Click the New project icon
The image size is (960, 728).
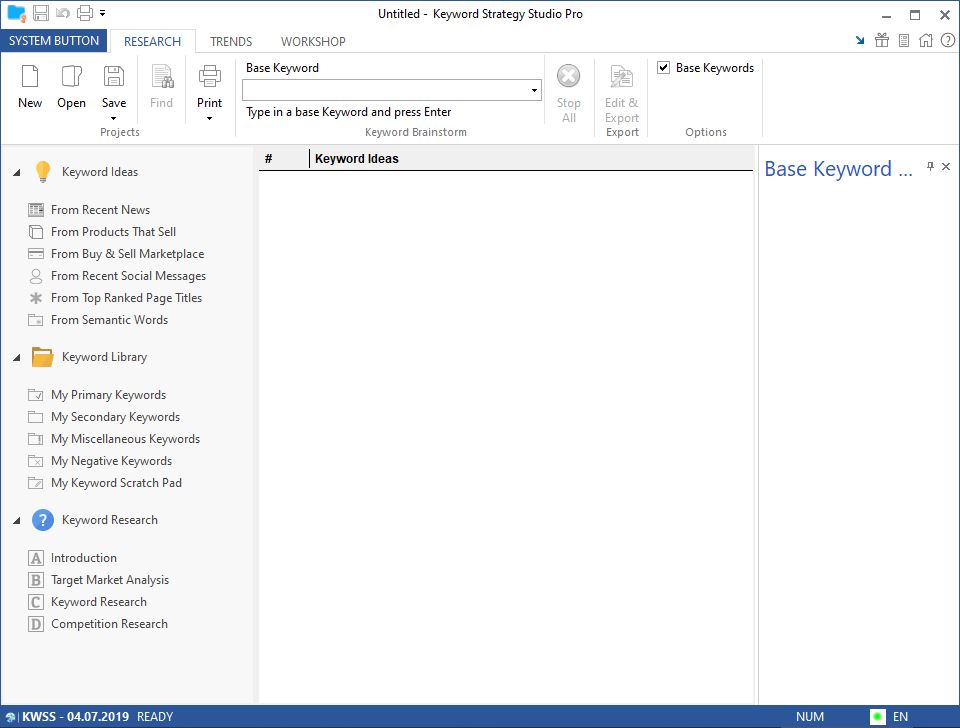pyautogui.click(x=30, y=77)
